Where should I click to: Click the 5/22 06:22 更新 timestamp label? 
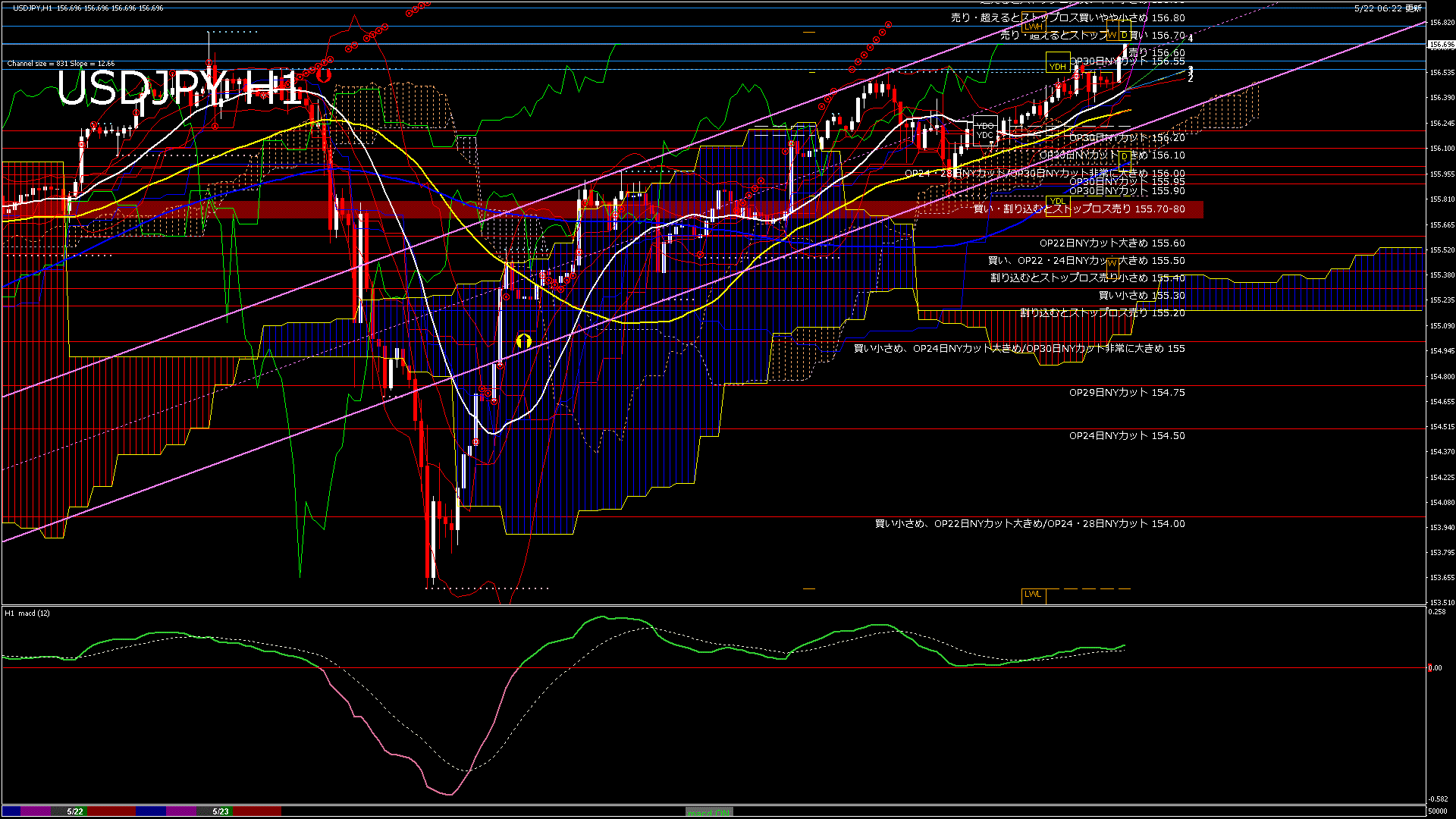tap(1387, 8)
